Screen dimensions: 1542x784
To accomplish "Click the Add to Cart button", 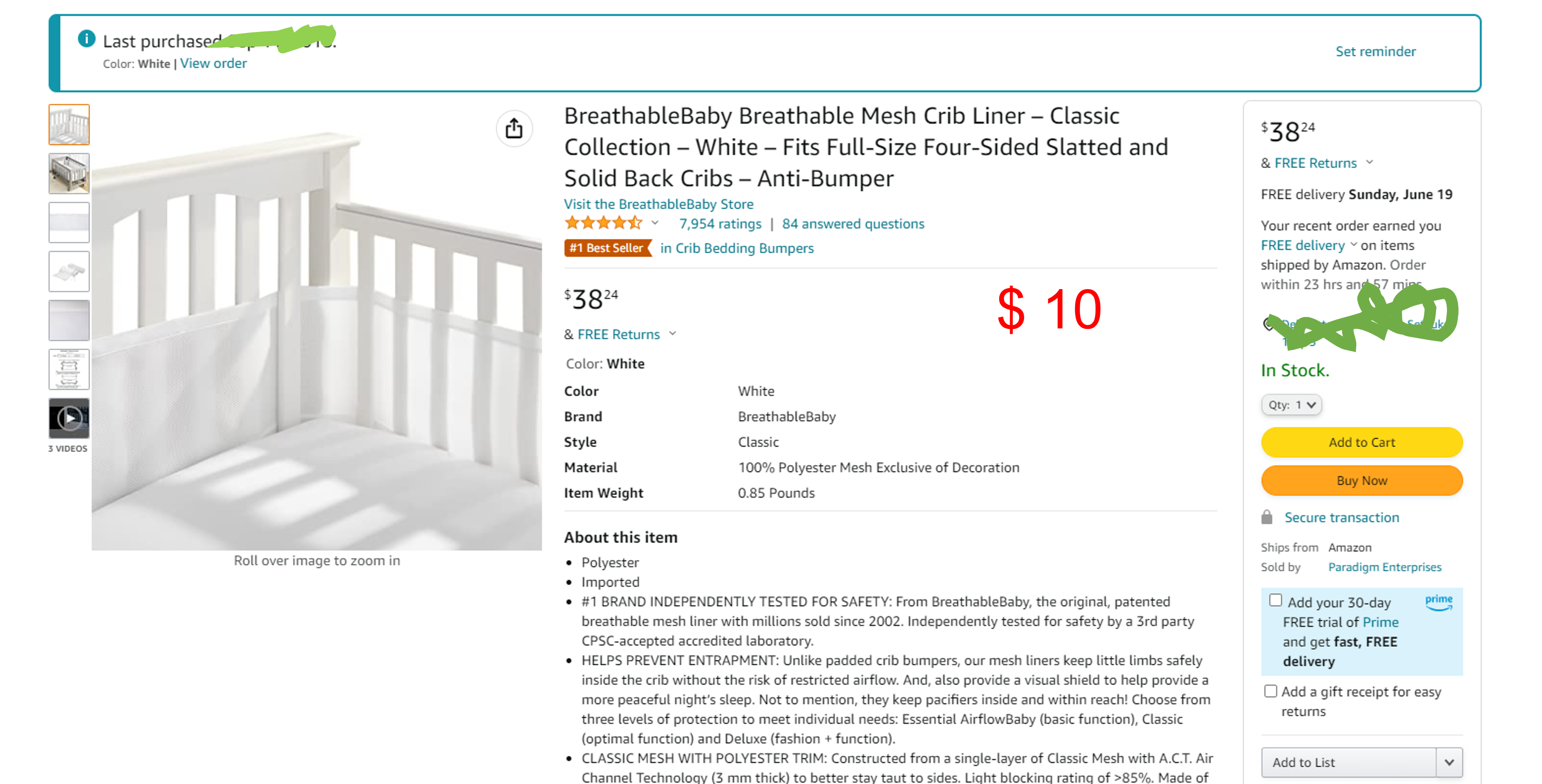I will tap(1361, 442).
